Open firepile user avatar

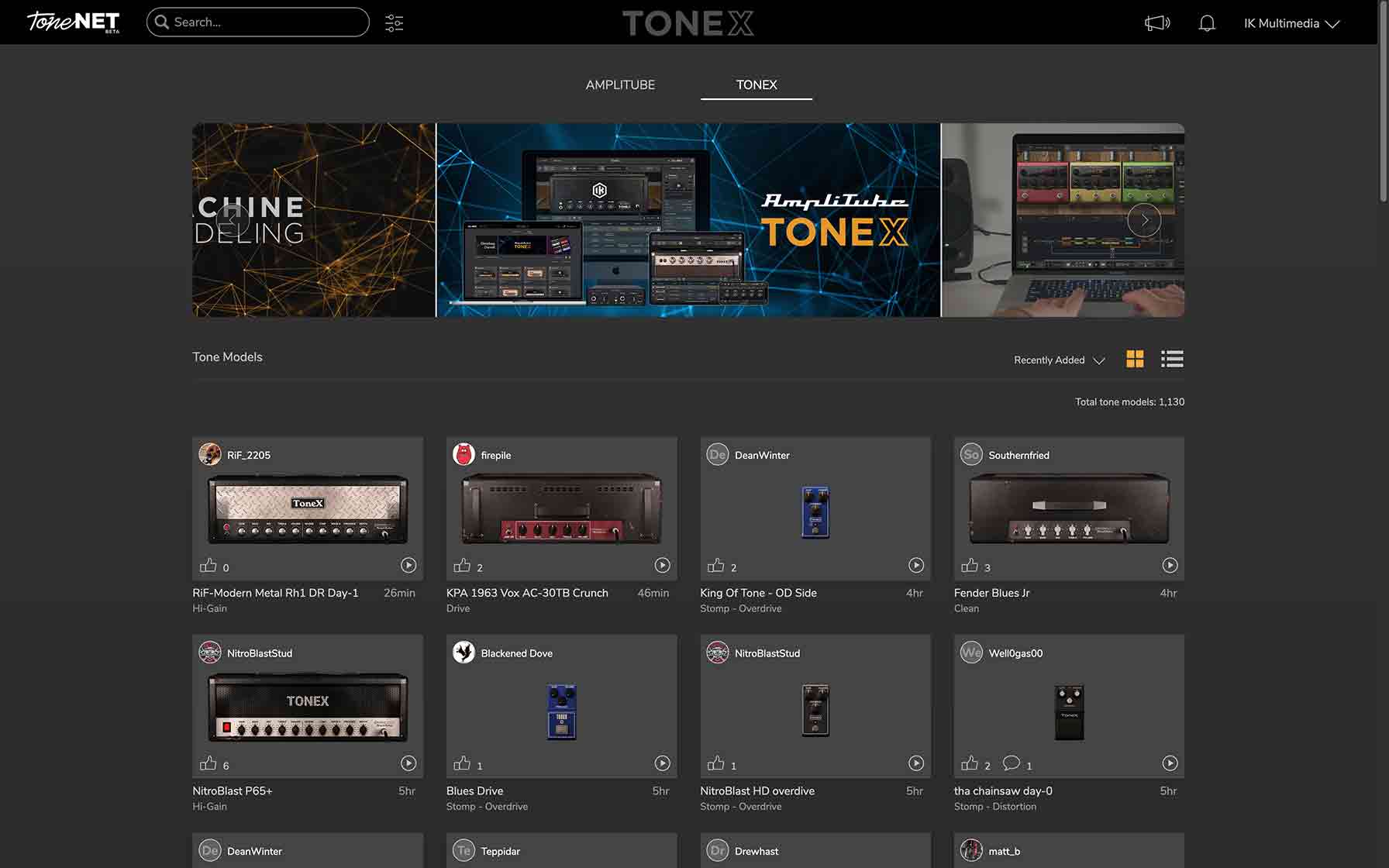464,454
